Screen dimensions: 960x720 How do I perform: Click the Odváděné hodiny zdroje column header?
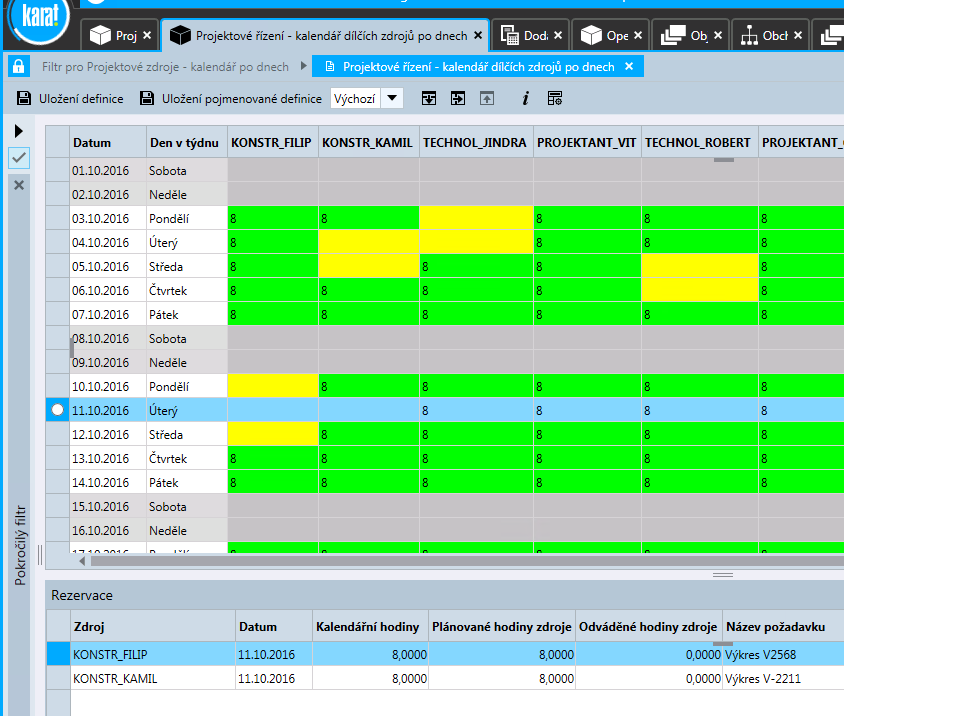[648, 626]
